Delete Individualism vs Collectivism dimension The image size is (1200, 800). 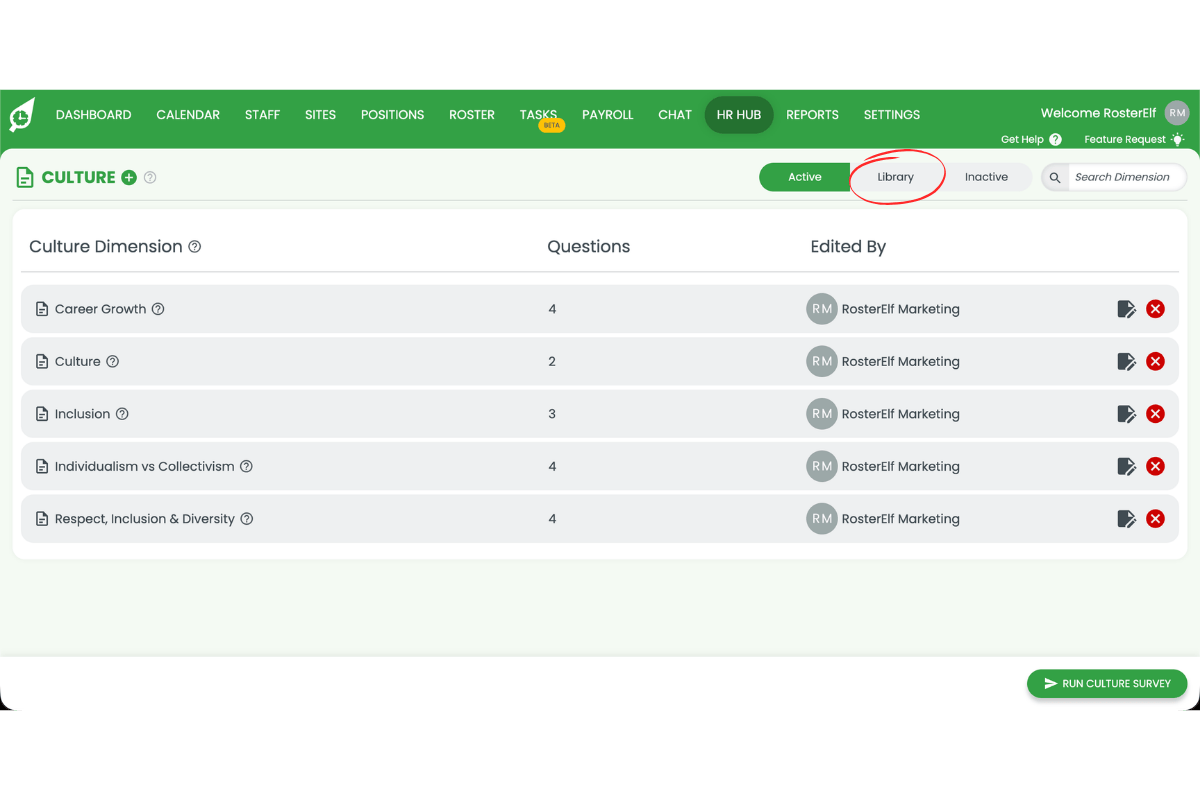1155,466
